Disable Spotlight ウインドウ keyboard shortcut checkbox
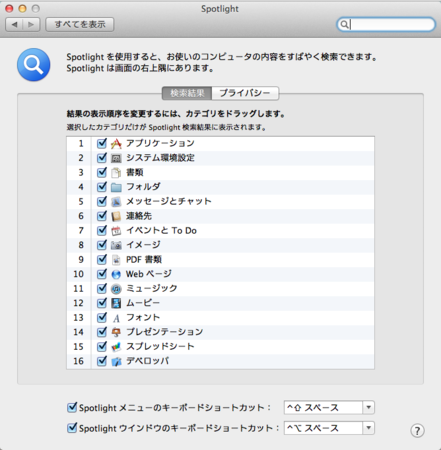441x450 pixels. pyautogui.click(x=72, y=428)
